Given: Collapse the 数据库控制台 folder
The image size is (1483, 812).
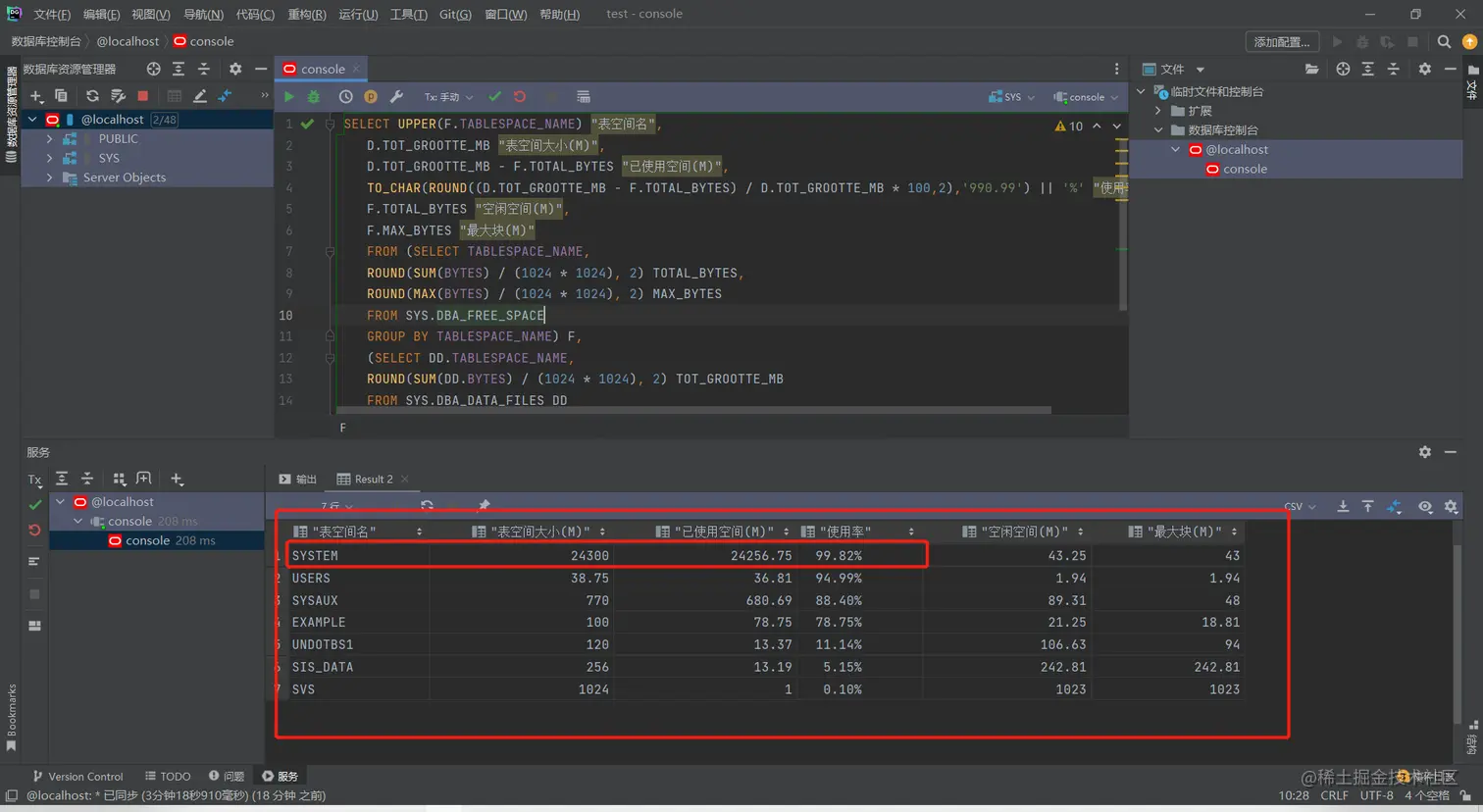Looking at the screenshot, I should [x=1158, y=129].
